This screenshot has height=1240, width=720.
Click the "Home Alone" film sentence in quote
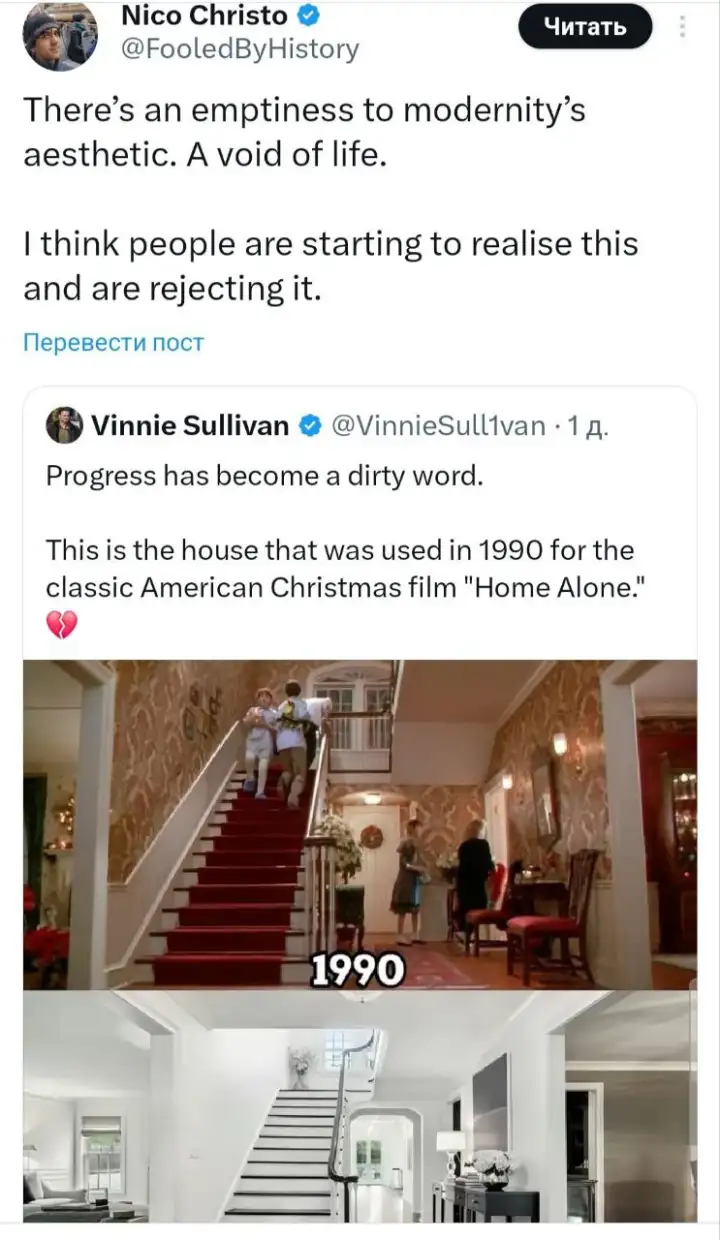pyautogui.click(x=340, y=568)
